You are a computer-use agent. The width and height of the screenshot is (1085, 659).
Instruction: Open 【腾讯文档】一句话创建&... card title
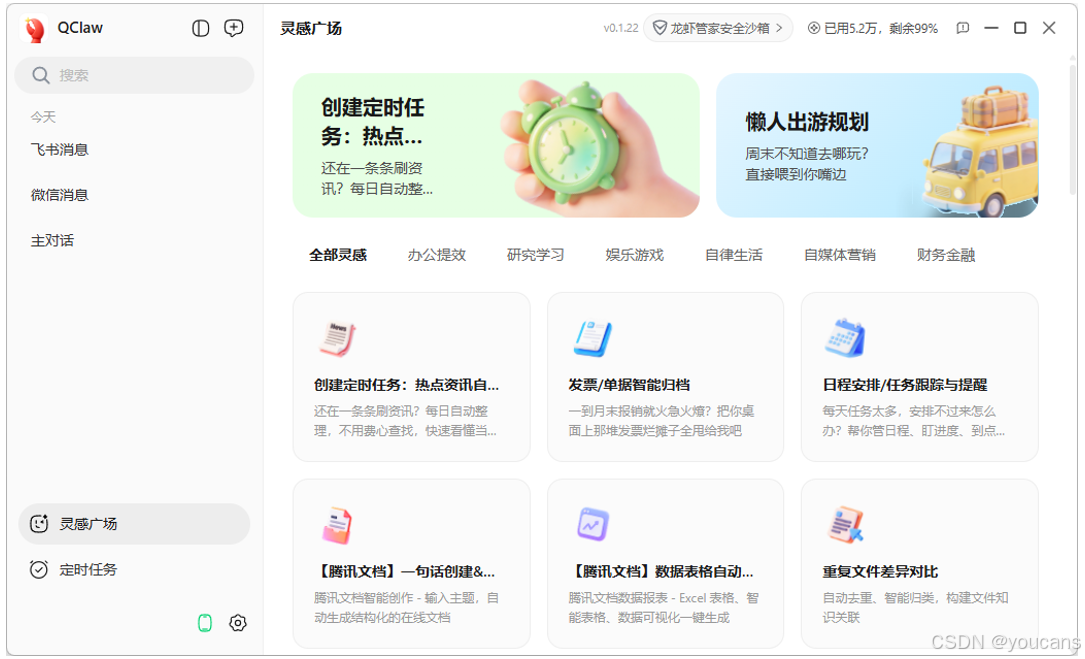(405, 572)
